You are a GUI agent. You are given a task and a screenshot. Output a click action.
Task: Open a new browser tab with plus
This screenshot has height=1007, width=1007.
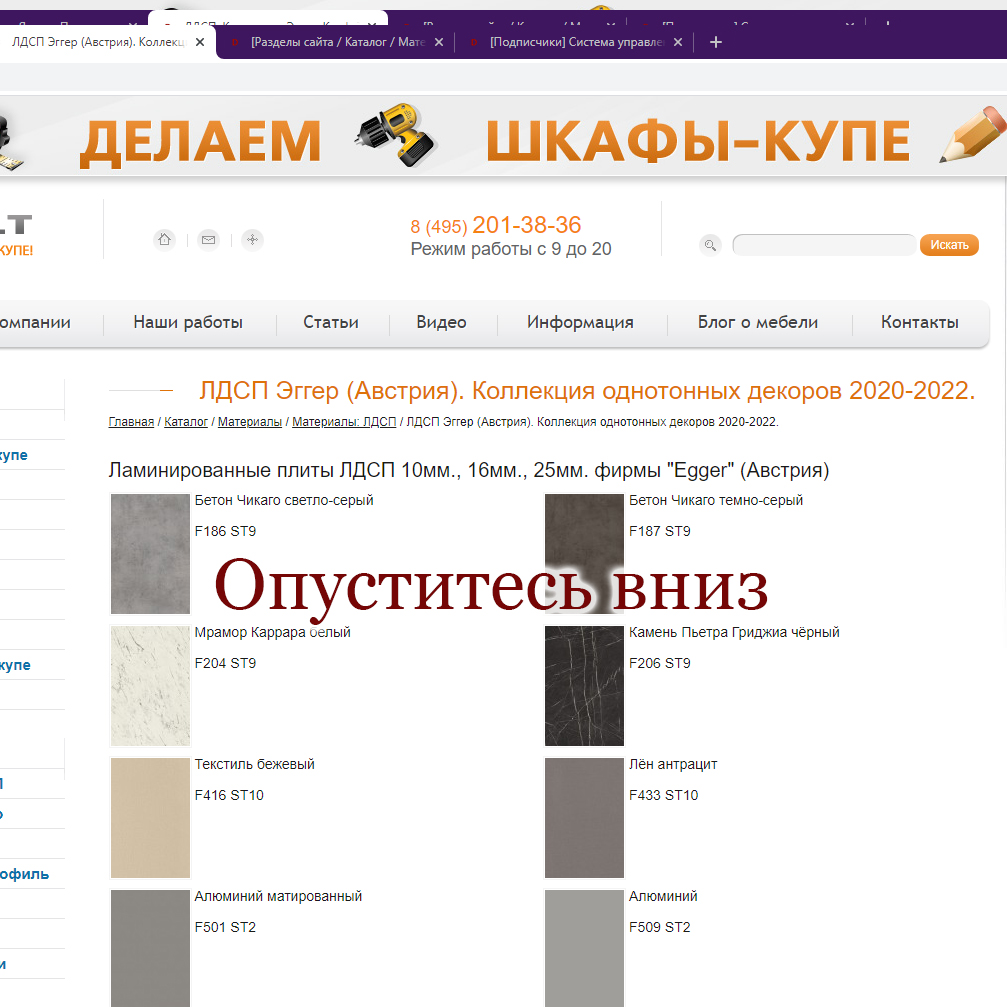click(715, 42)
